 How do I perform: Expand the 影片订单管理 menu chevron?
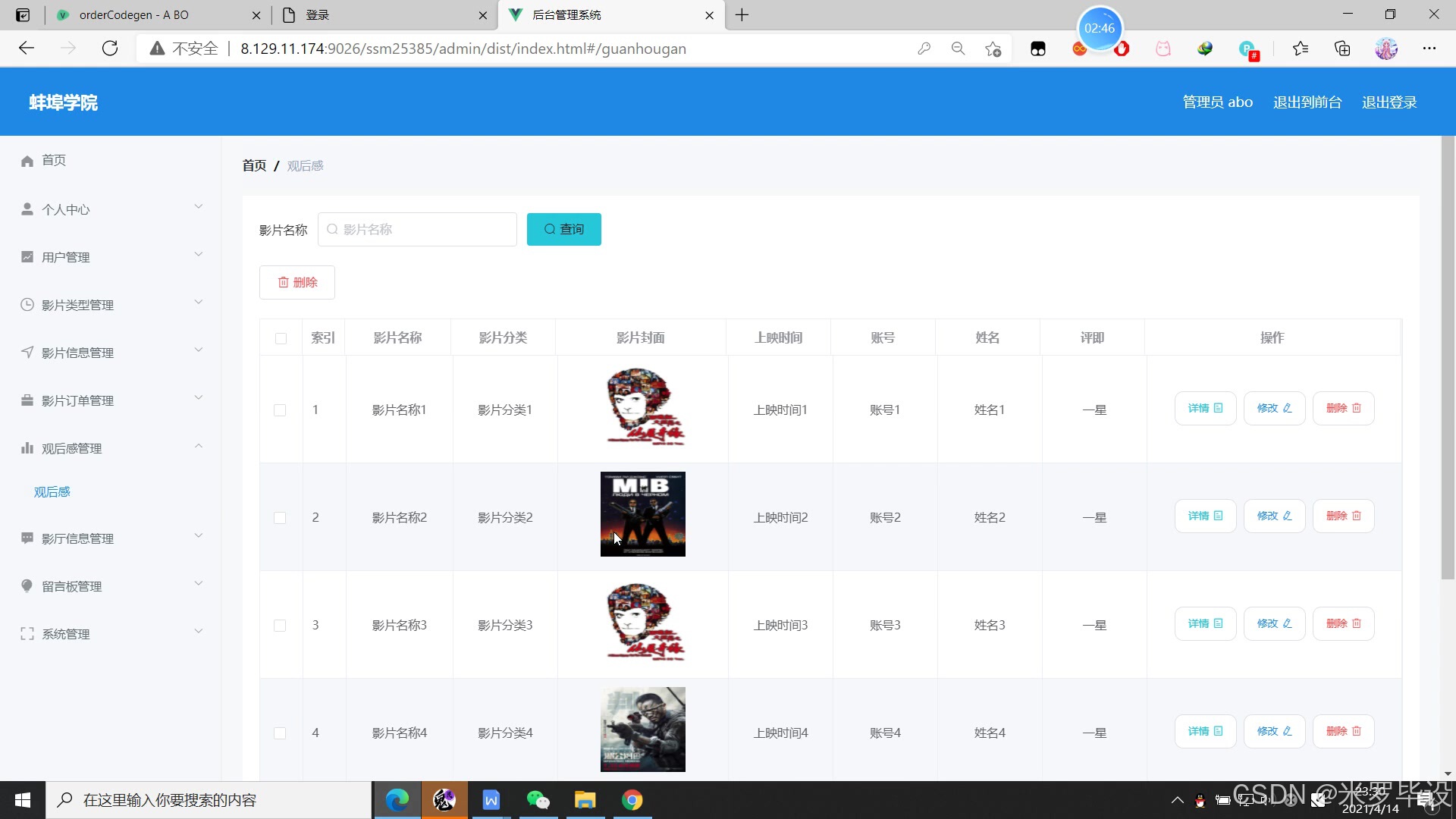(x=199, y=397)
